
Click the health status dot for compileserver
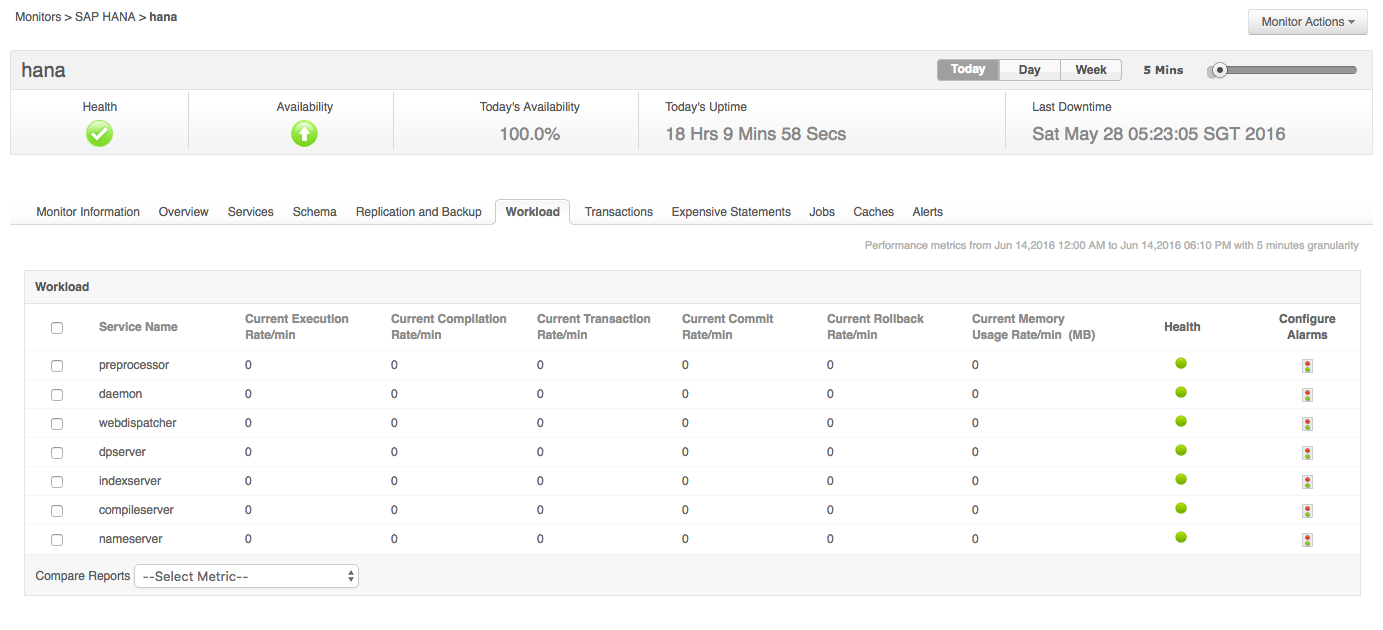[x=1181, y=508]
